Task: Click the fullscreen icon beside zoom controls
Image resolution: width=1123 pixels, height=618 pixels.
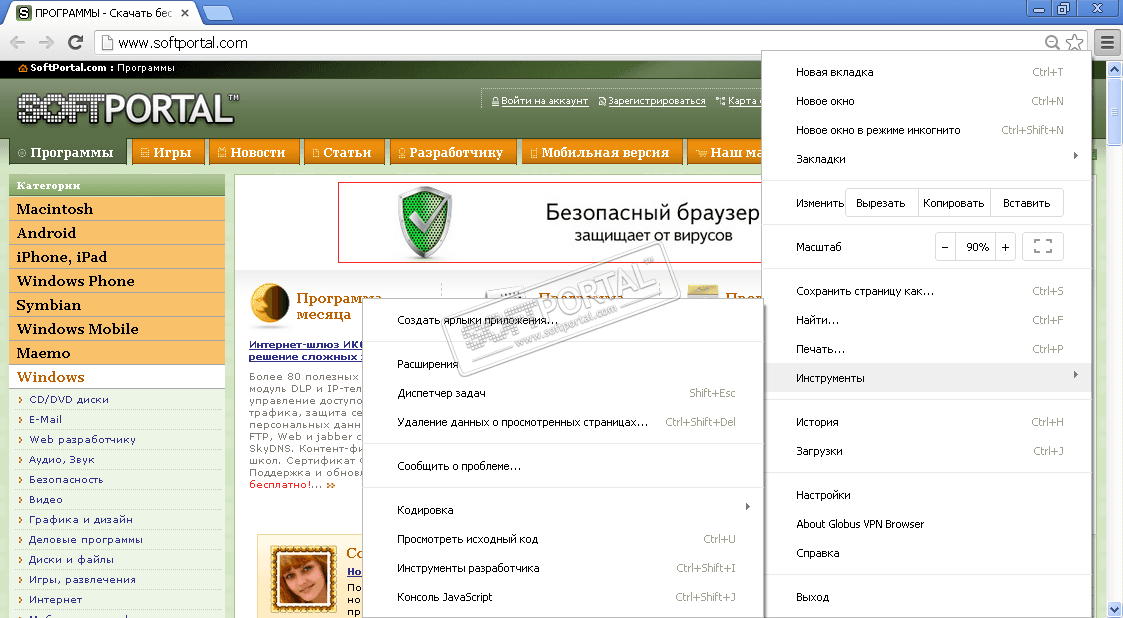Action: pyautogui.click(x=1043, y=247)
